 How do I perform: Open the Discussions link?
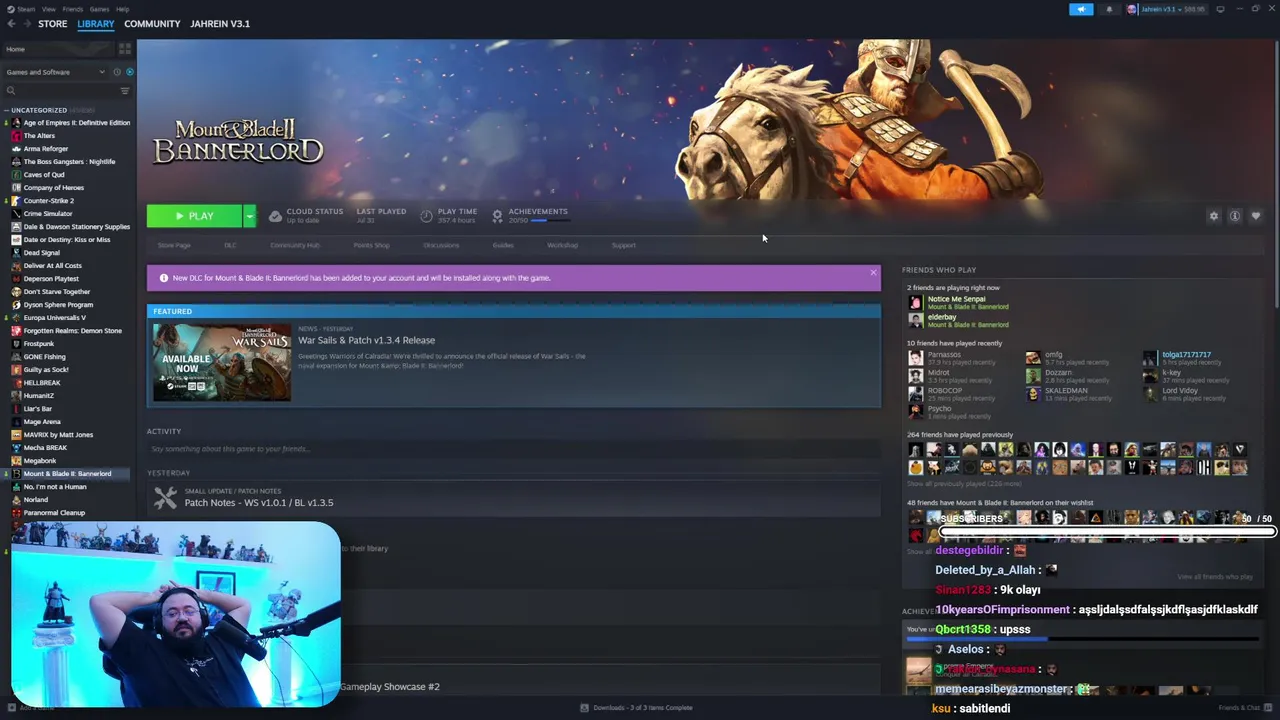pyautogui.click(x=441, y=245)
